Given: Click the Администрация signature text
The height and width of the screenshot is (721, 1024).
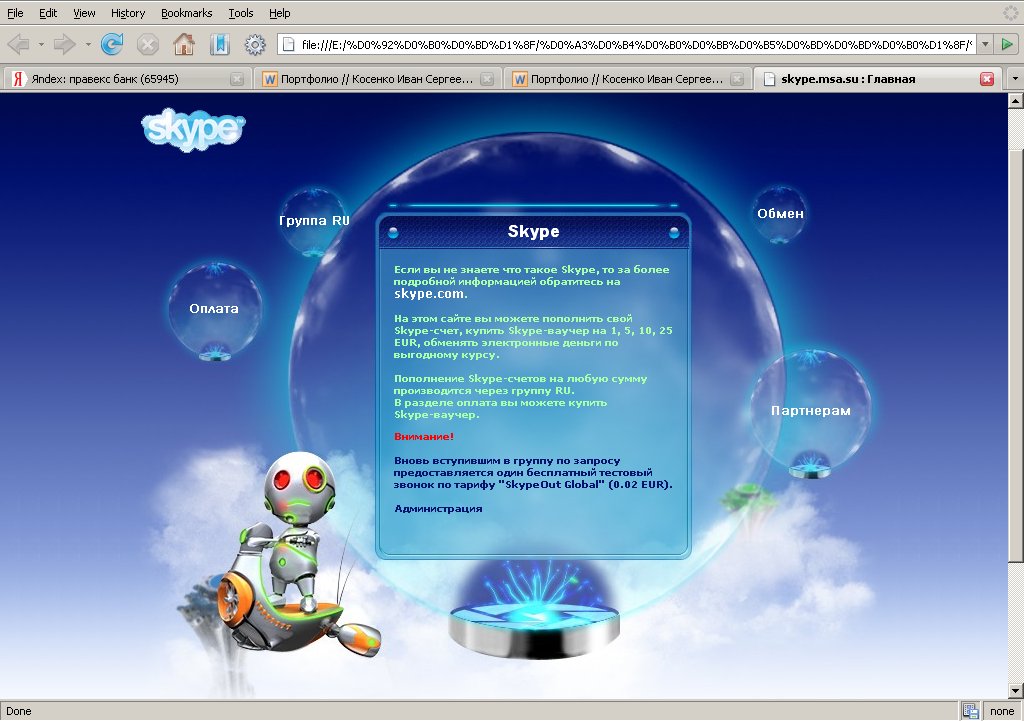Looking at the screenshot, I should (438, 508).
